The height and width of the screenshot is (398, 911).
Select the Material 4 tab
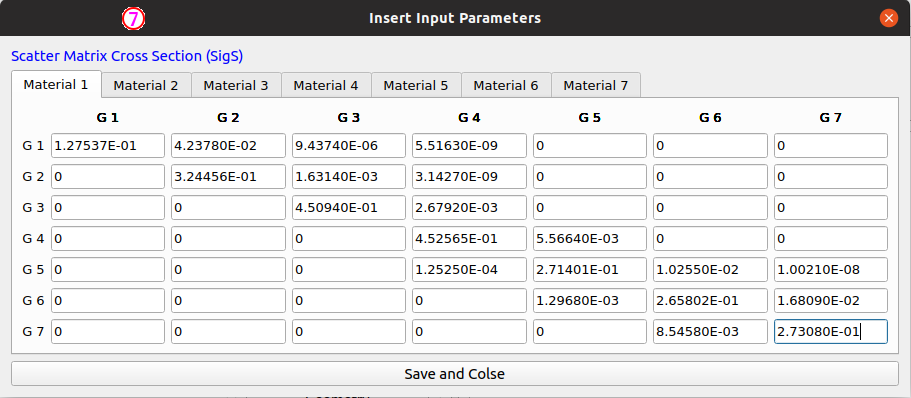pyautogui.click(x=326, y=85)
